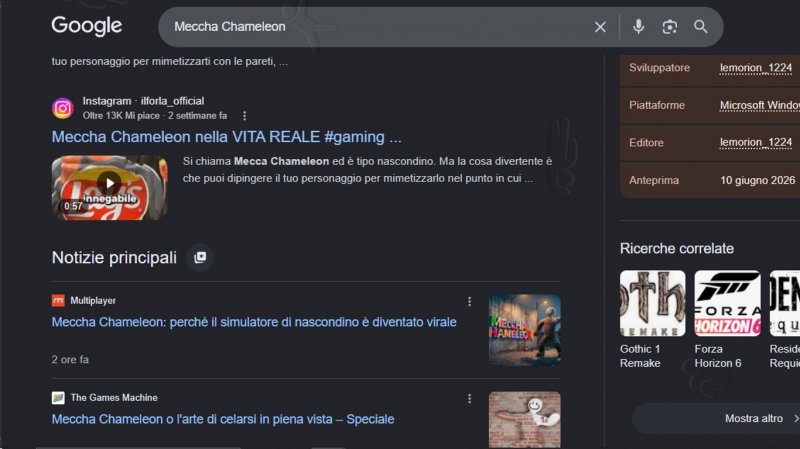Image resolution: width=800 pixels, height=449 pixels.
Task: Play the 0:57 Instagram video thumbnail
Action: coord(109,188)
